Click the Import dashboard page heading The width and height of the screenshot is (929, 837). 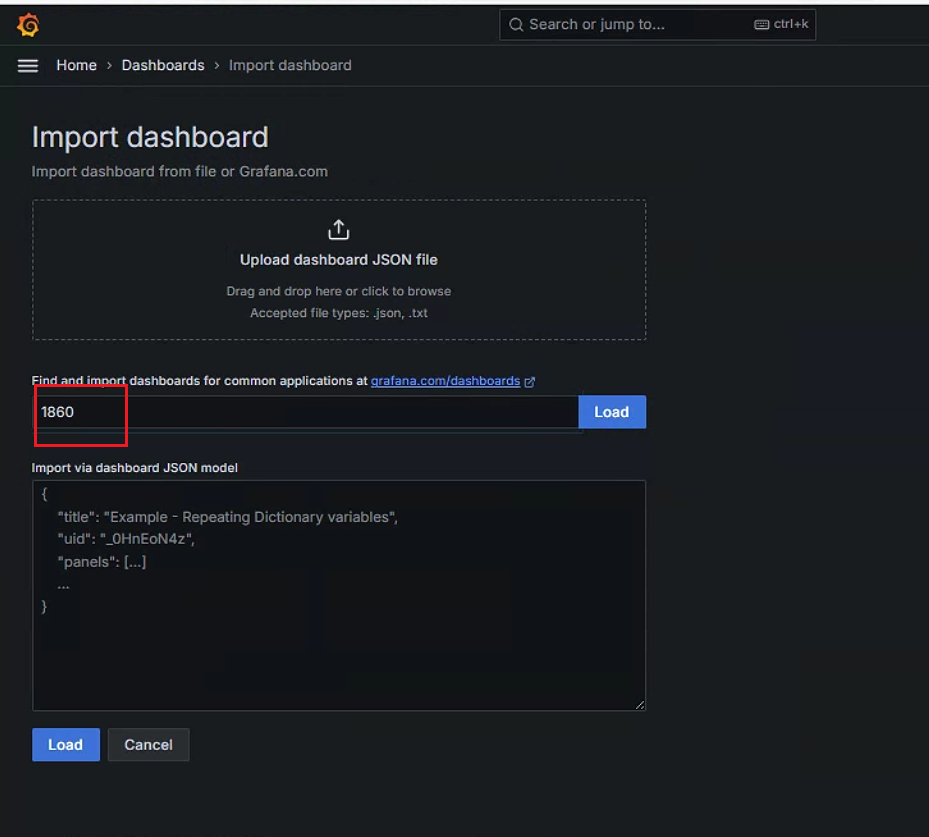tap(150, 137)
